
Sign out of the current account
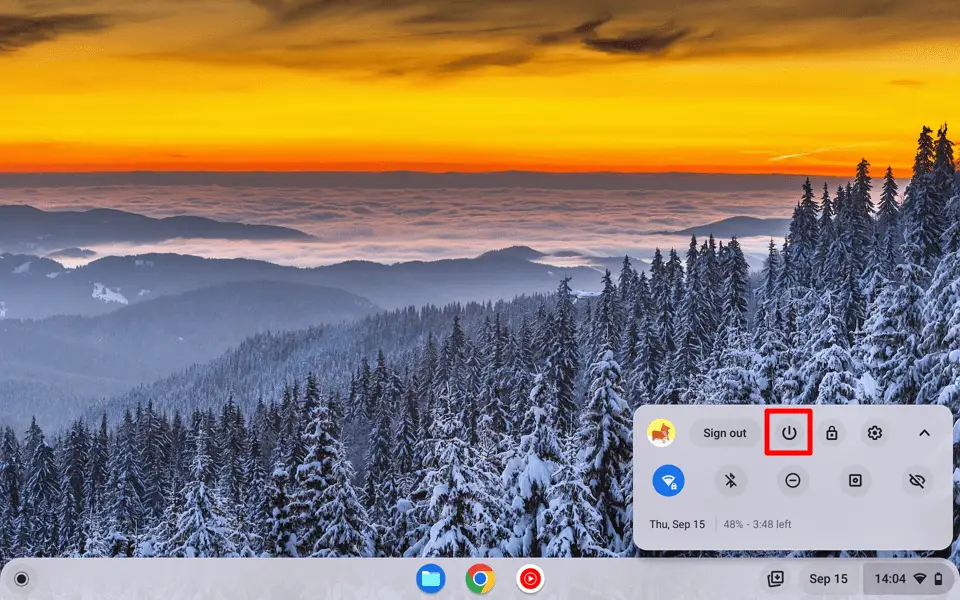723,433
